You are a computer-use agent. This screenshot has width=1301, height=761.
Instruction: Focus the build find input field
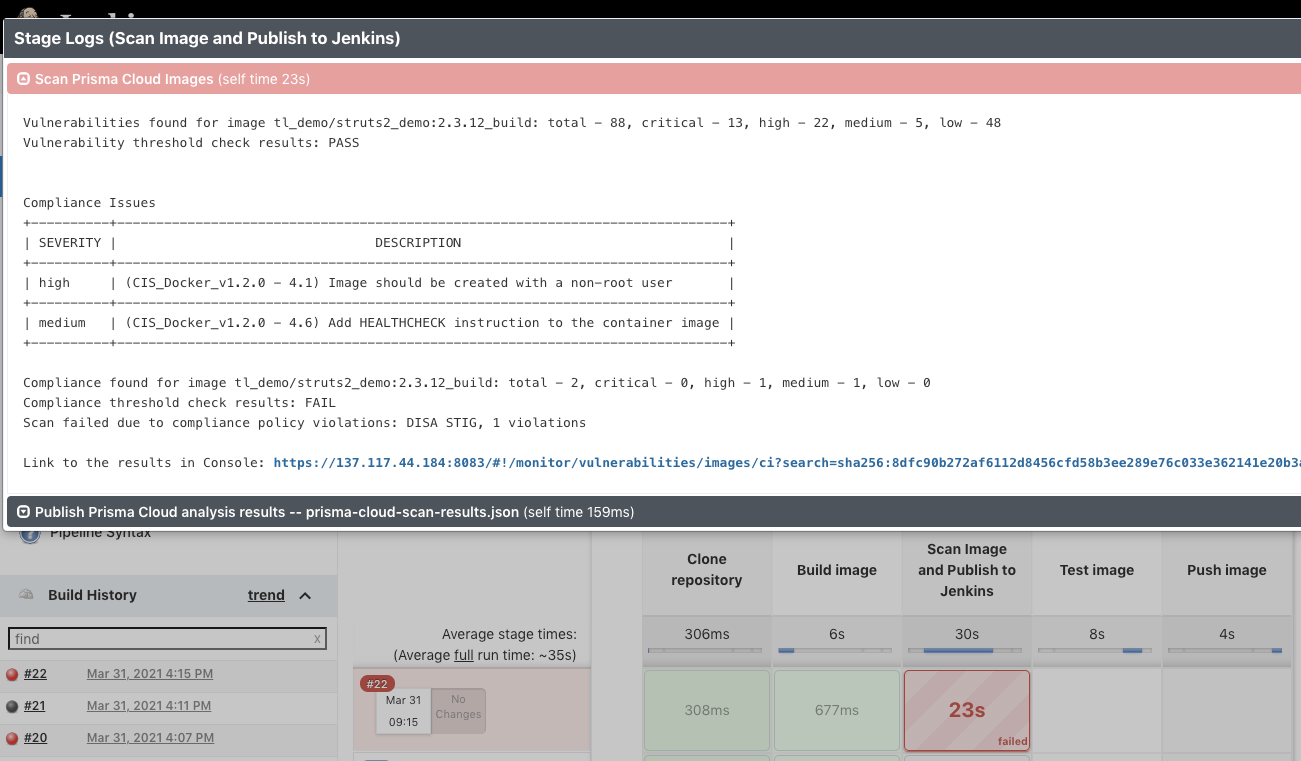coord(167,639)
